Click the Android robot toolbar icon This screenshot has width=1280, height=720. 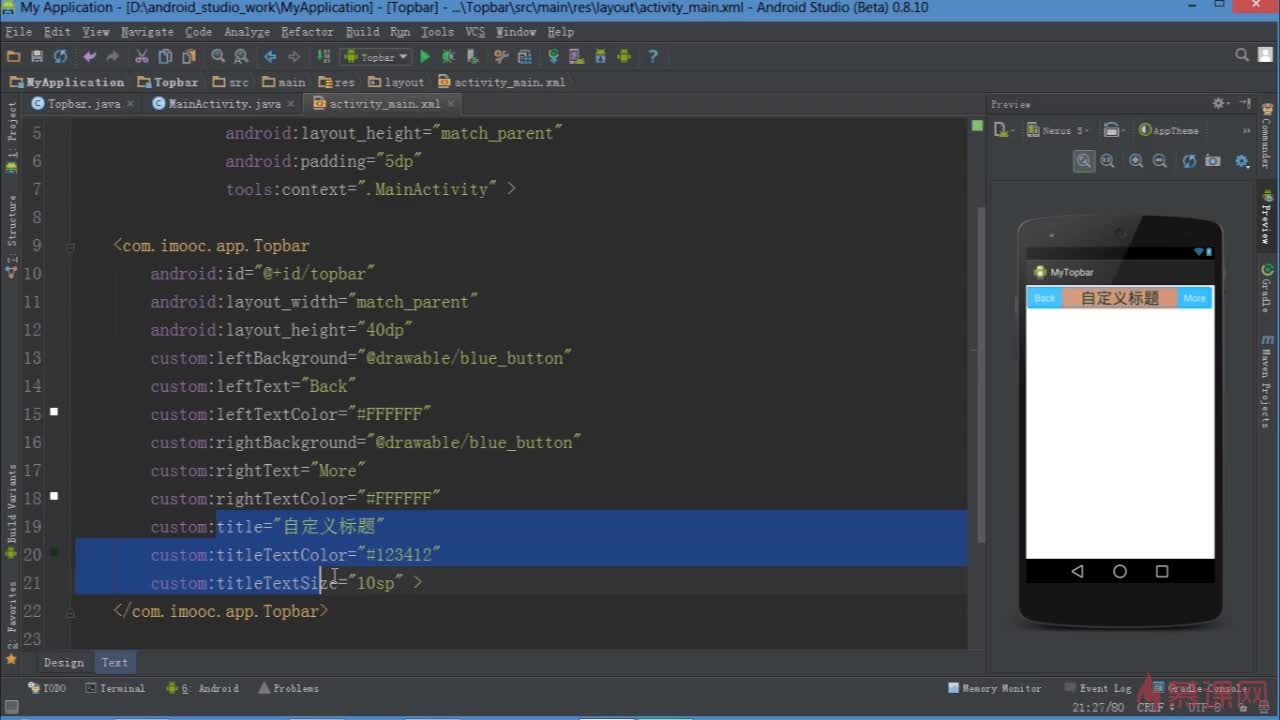point(624,57)
